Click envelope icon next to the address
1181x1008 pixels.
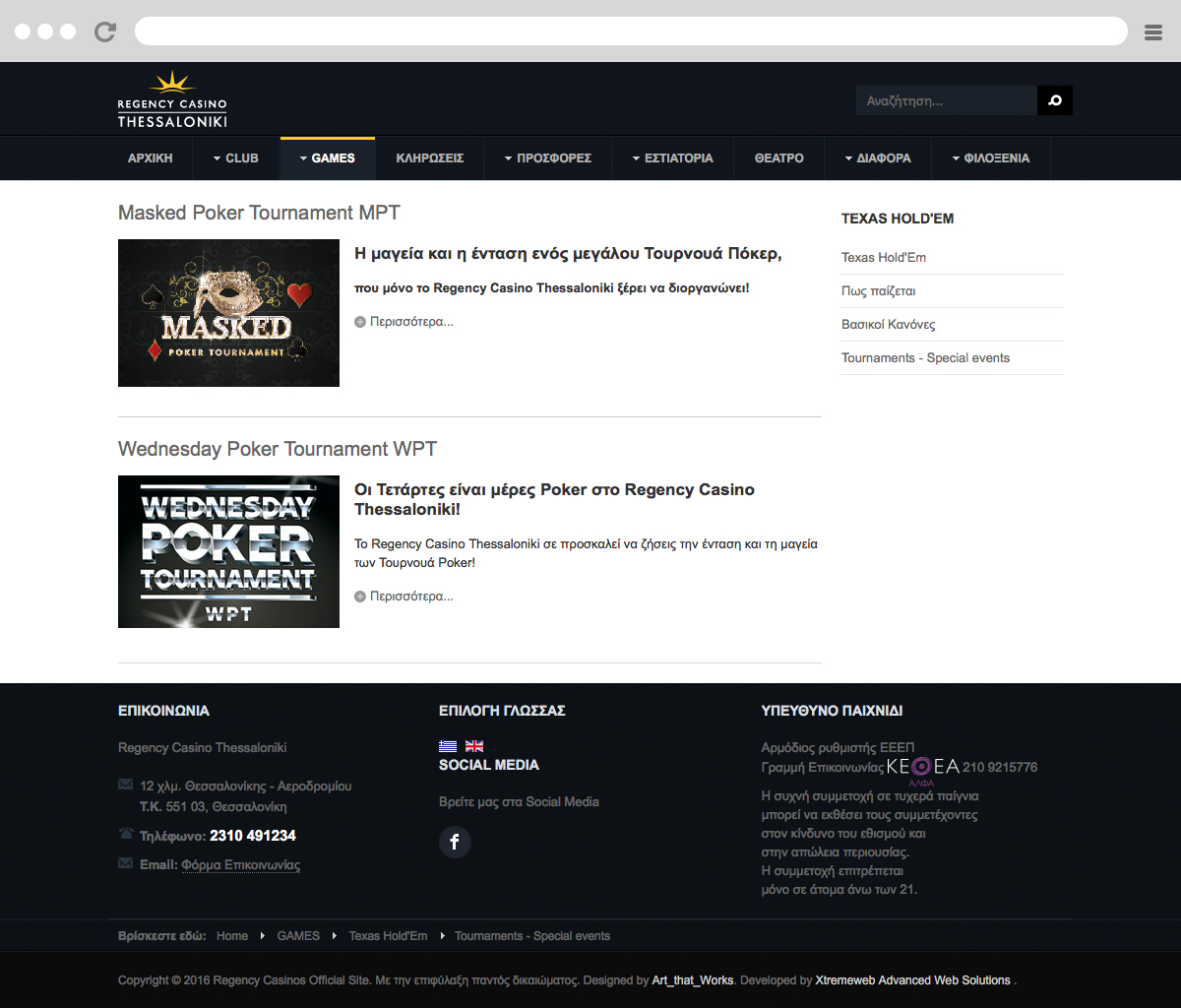click(x=125, y=785)
